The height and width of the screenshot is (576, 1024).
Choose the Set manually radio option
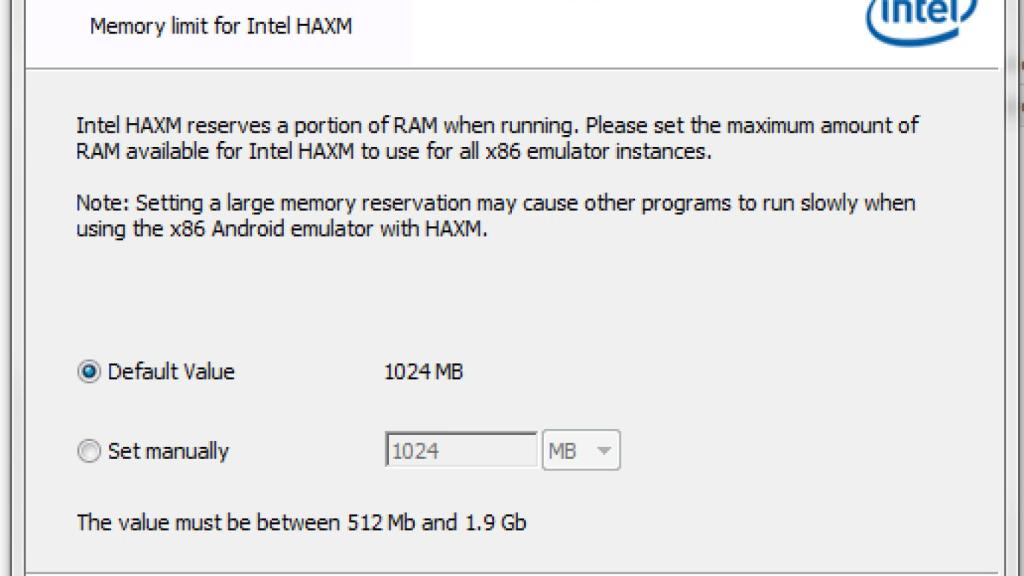[90, 451]
